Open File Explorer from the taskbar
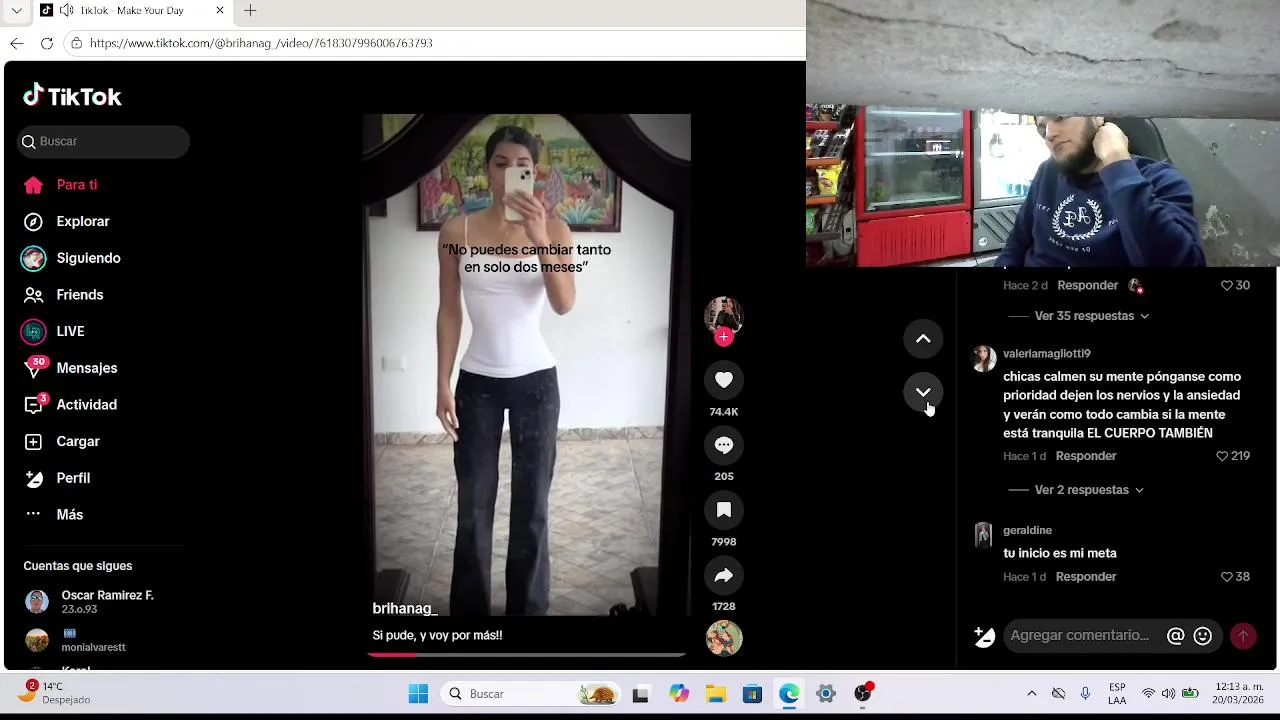 716,694
